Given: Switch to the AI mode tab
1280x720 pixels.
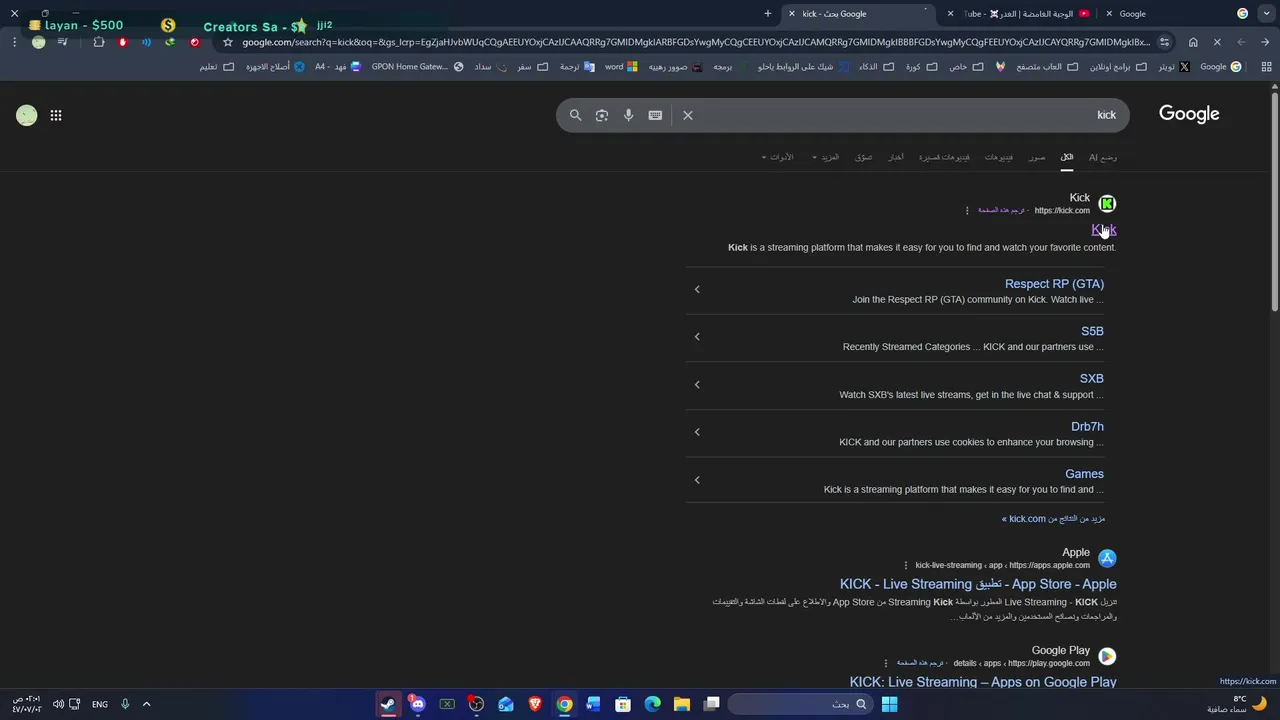Looking at the screenshot, I should [x=1103, y=157].
